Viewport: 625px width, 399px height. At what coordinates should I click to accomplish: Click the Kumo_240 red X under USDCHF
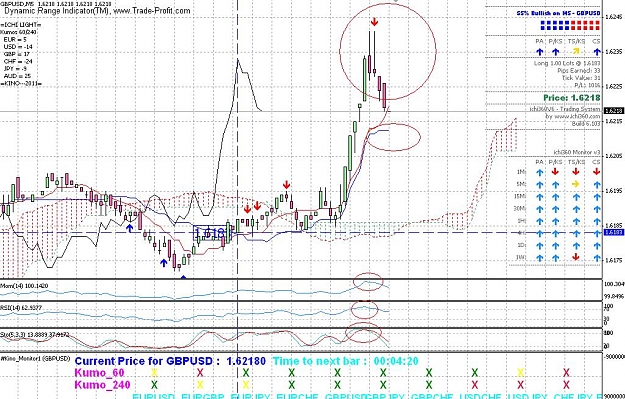[475, 385]
